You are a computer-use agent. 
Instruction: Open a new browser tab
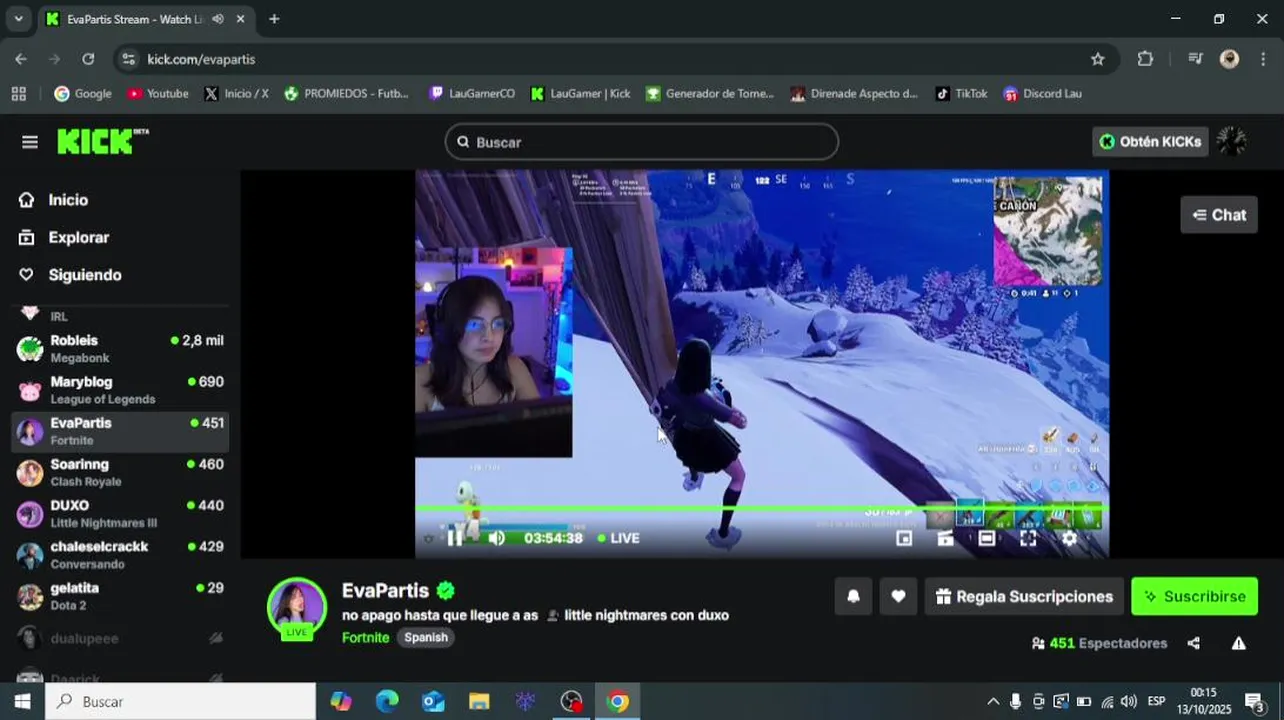(274, 19)
